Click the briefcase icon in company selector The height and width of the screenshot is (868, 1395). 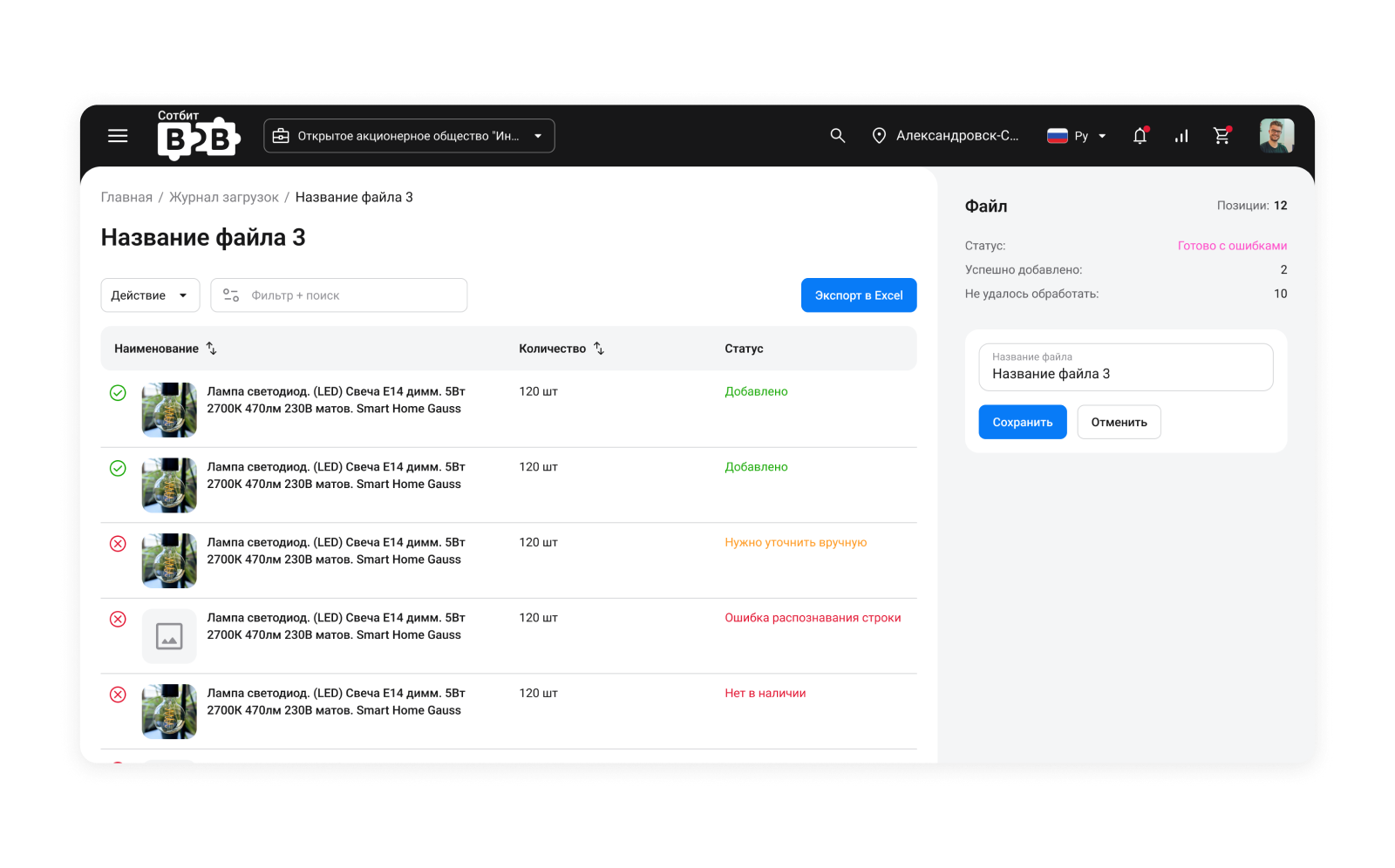click(x=281, y=136)
